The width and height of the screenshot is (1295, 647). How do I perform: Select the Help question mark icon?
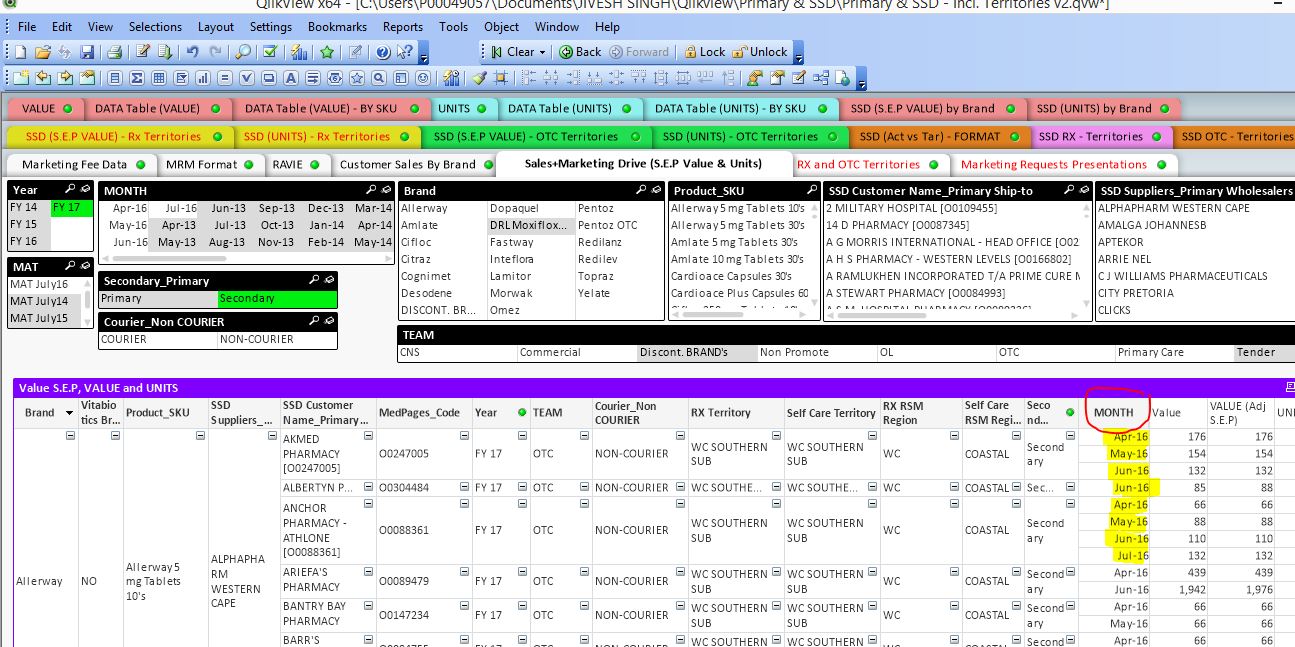click(x=382, y=52)
